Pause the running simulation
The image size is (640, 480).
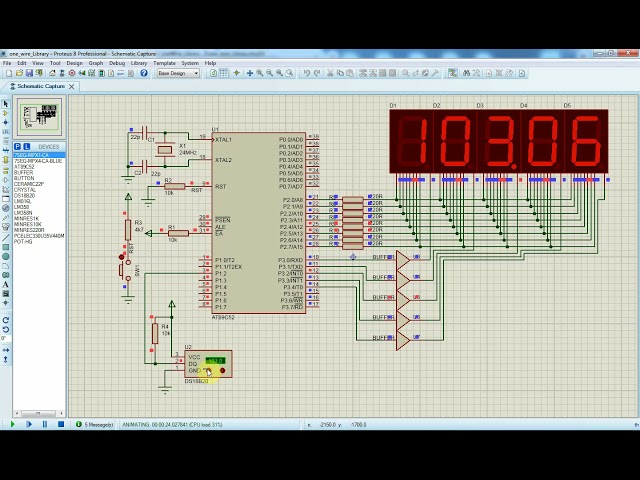click(45, 424)
